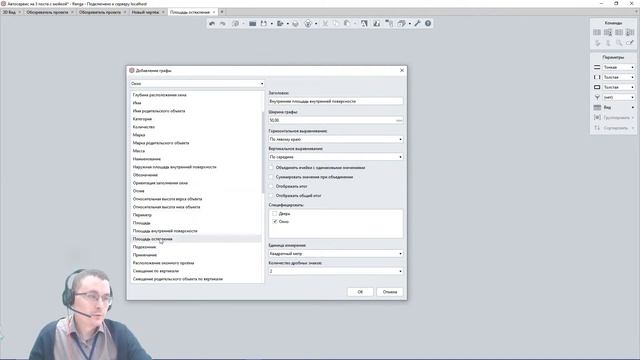The width and height of the screenshot is (640, 360).
Task: Toggle 'Суммировать значения при объединении' checkbox
Action: click(x=271, y=177)
